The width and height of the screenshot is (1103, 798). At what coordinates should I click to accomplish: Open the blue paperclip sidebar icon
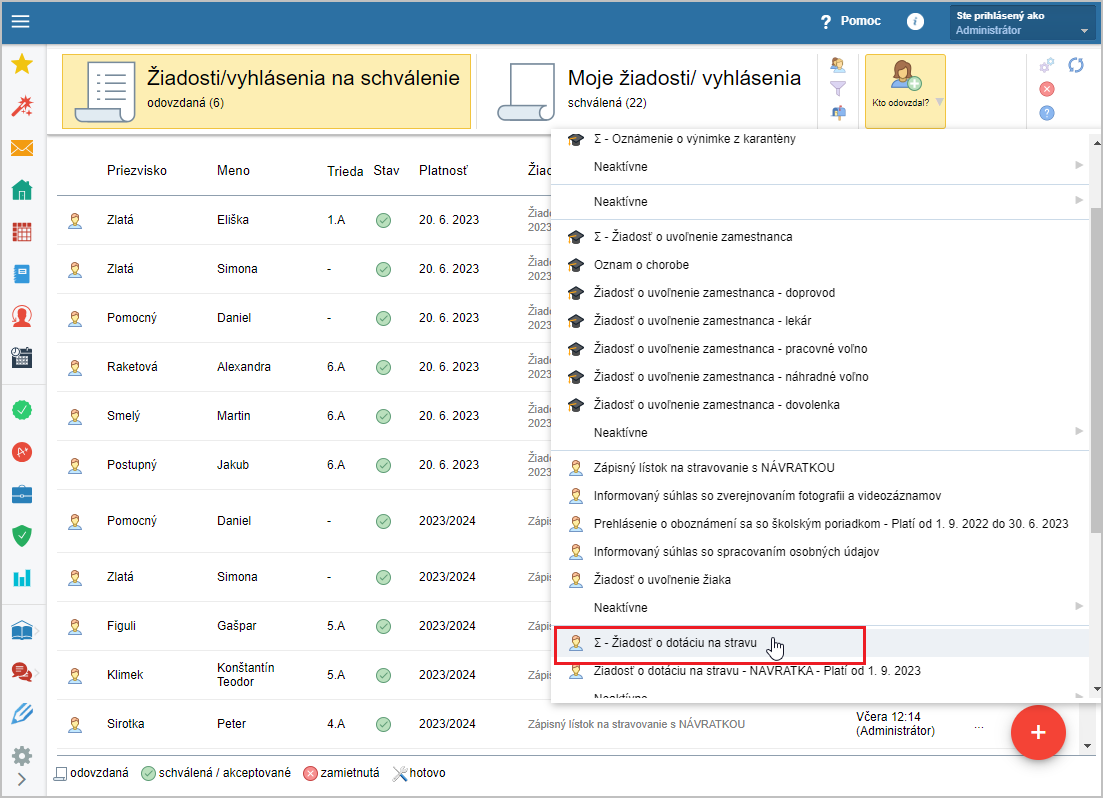(22, 714)
